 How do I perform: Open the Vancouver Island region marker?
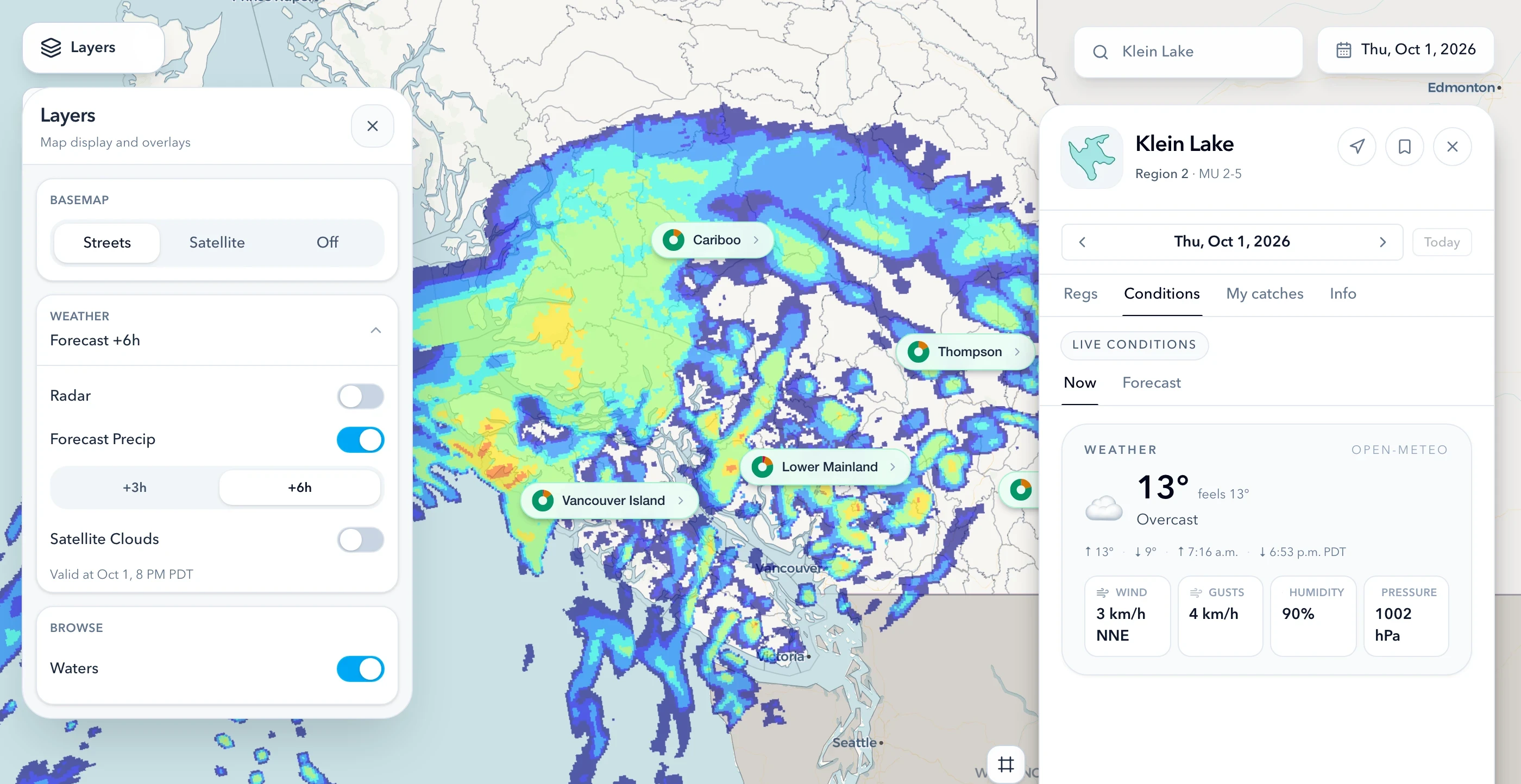609,501
